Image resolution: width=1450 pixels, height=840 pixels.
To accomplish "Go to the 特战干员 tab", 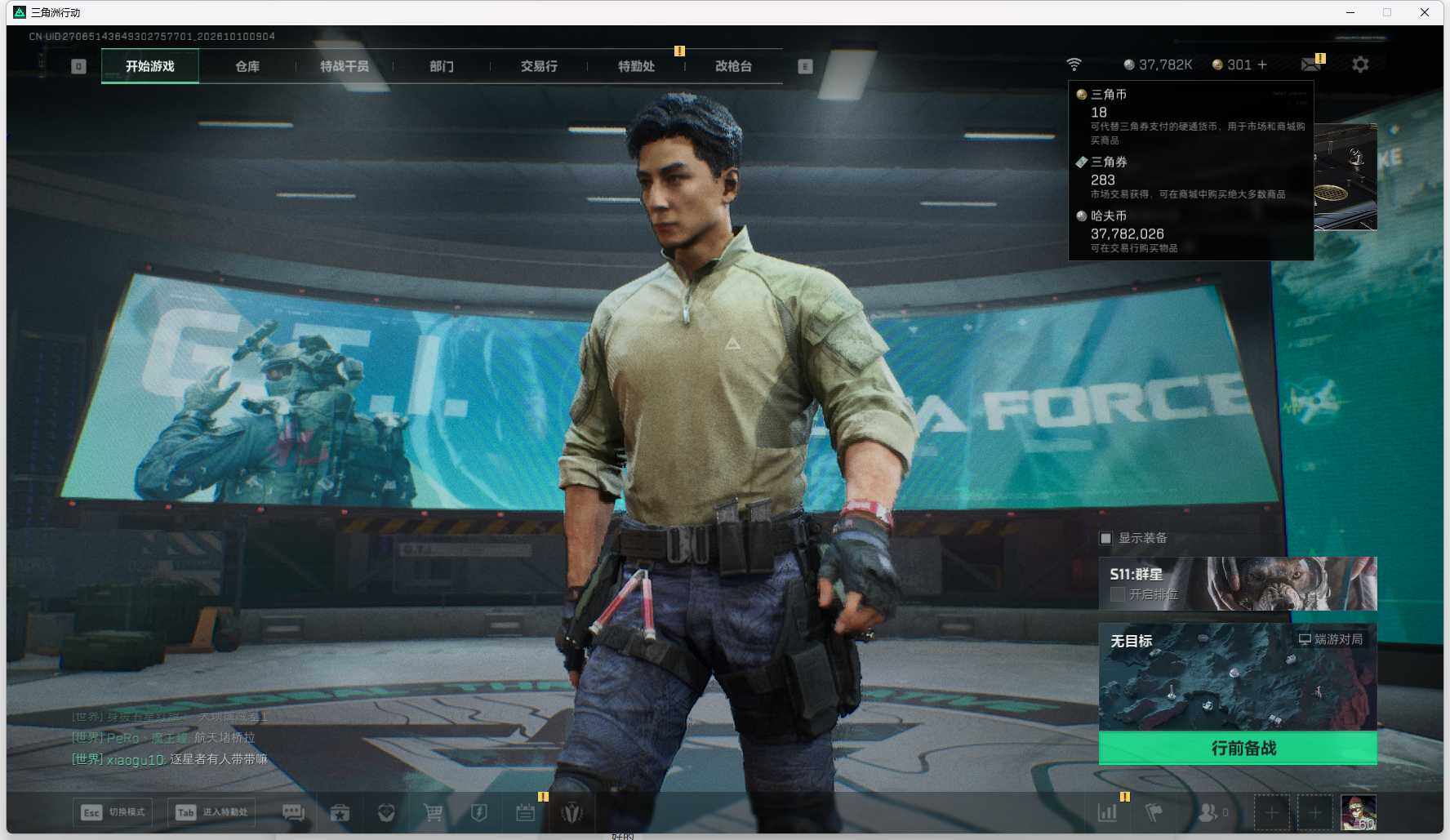I will [345, 66].
